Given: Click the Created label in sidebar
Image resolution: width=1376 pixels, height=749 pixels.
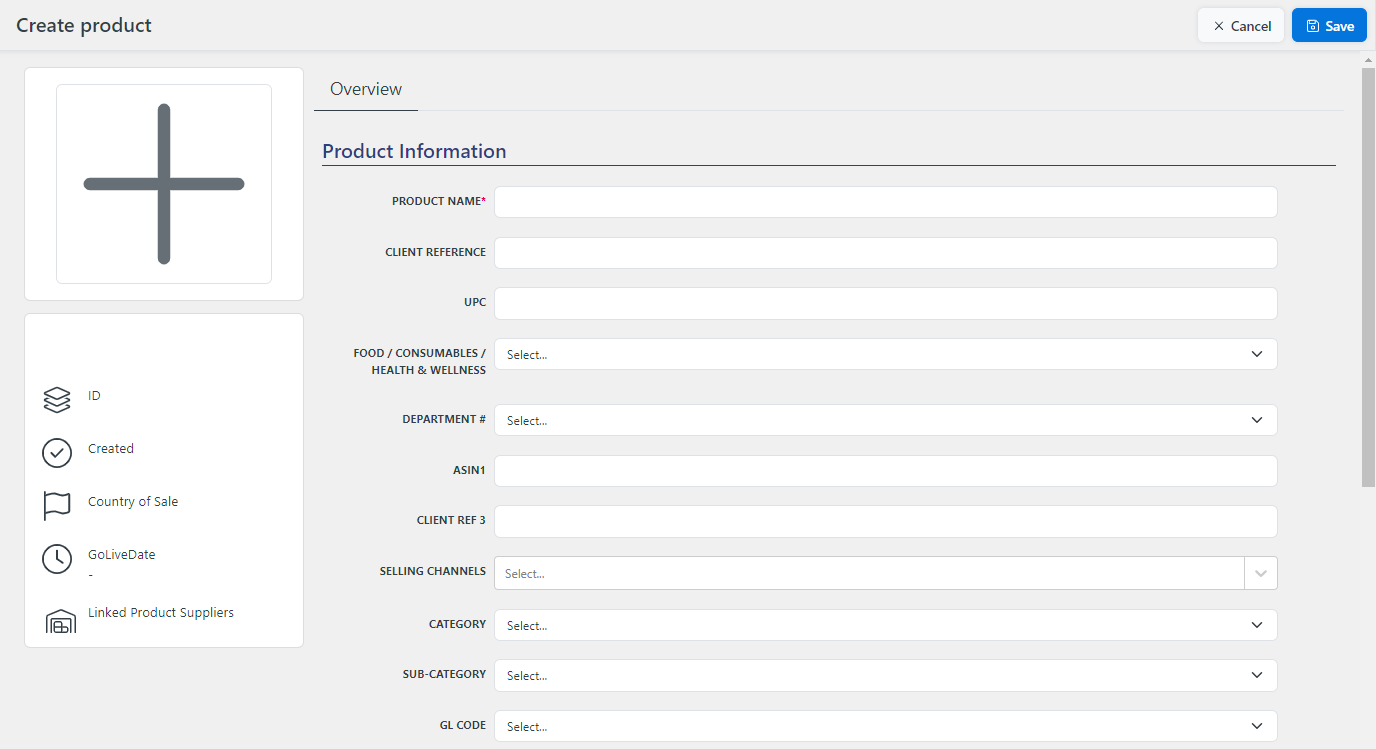Looking at the screenshot, I should [111, 448].
